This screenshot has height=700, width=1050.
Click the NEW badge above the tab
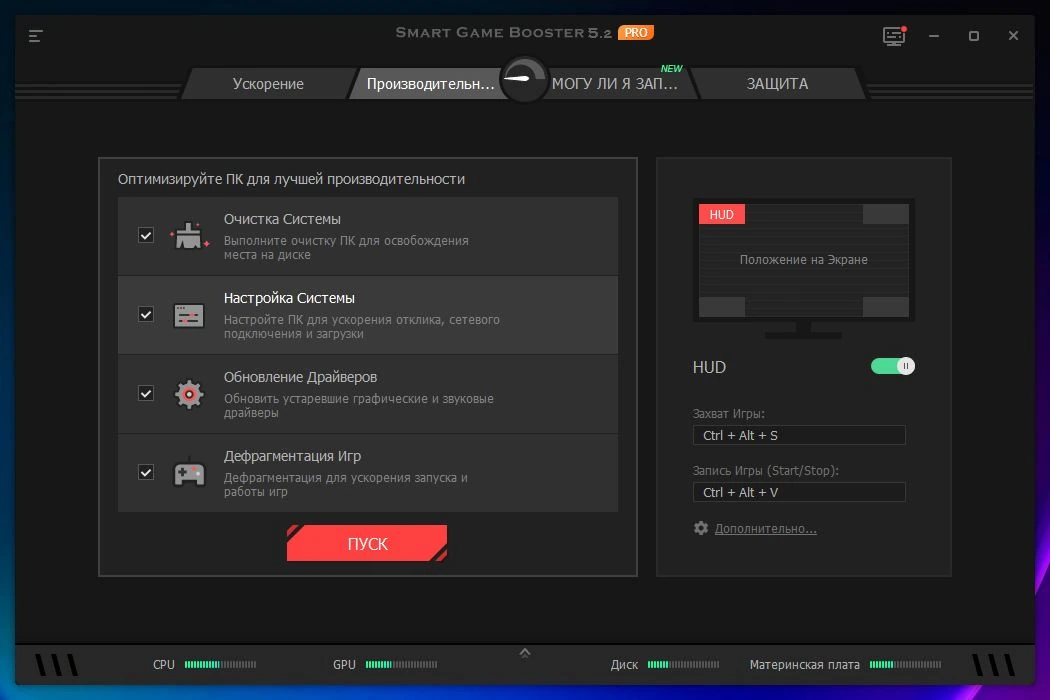(x=671, y=68)
